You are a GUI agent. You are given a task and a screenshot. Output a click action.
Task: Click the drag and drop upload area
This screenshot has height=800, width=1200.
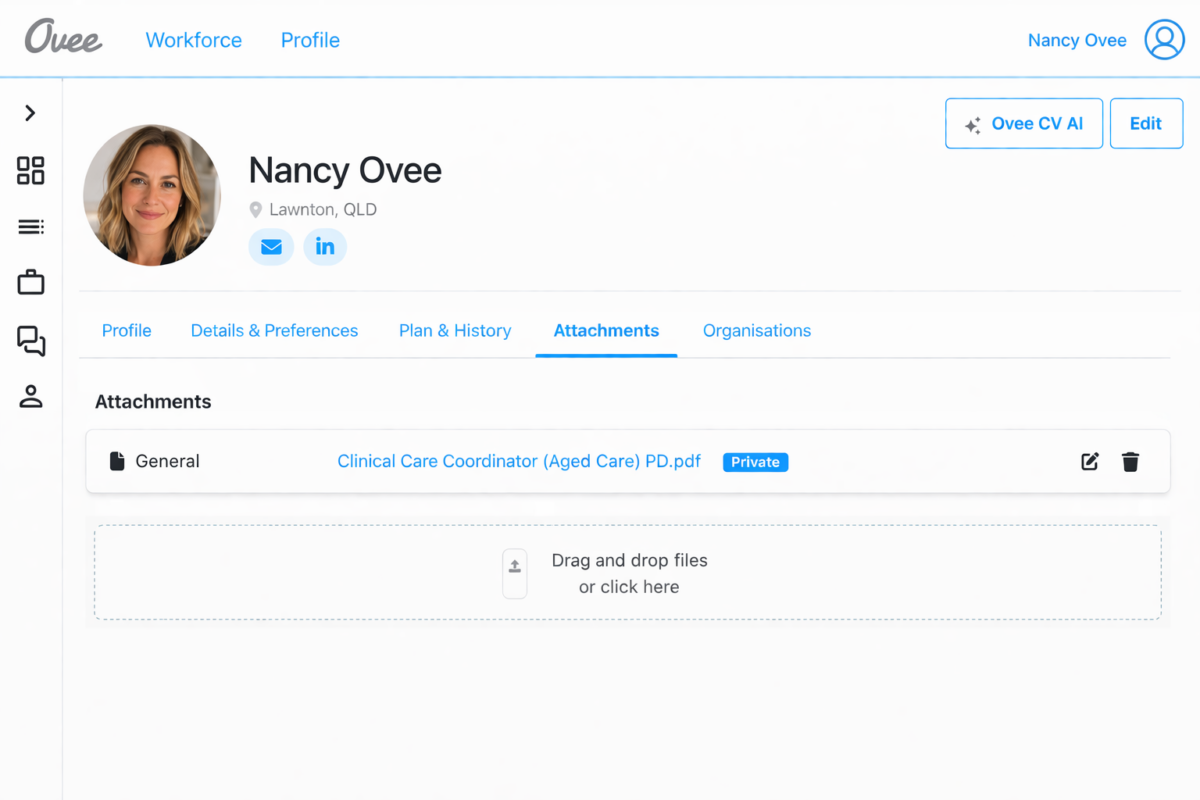coord(628,573)
